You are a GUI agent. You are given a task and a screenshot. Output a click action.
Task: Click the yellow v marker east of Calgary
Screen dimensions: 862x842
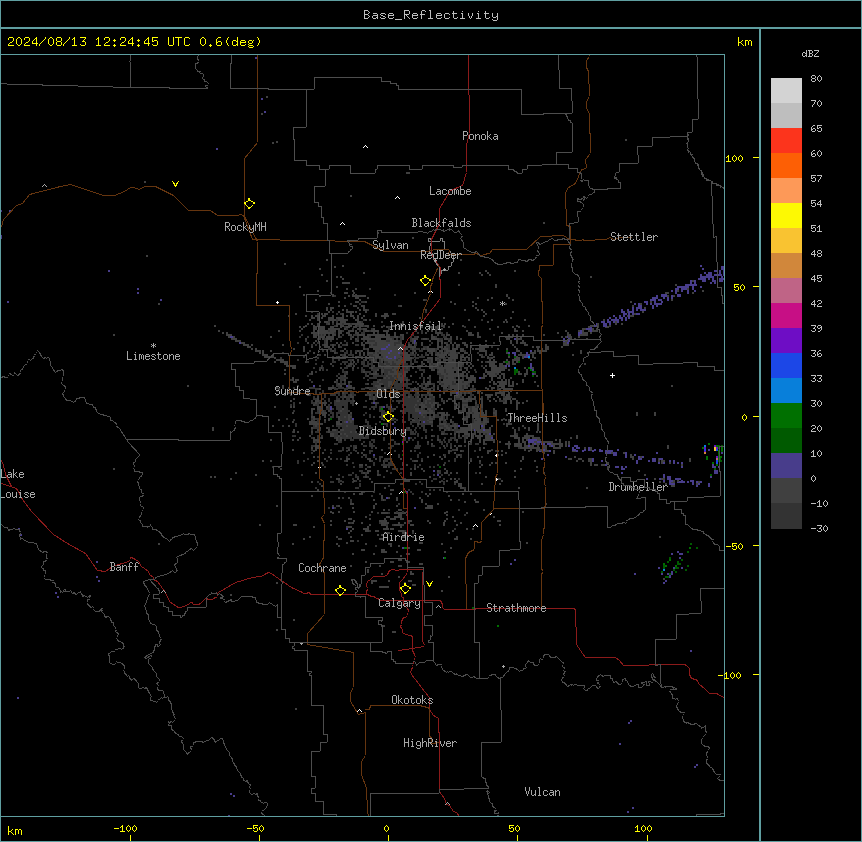click(429, 584)
